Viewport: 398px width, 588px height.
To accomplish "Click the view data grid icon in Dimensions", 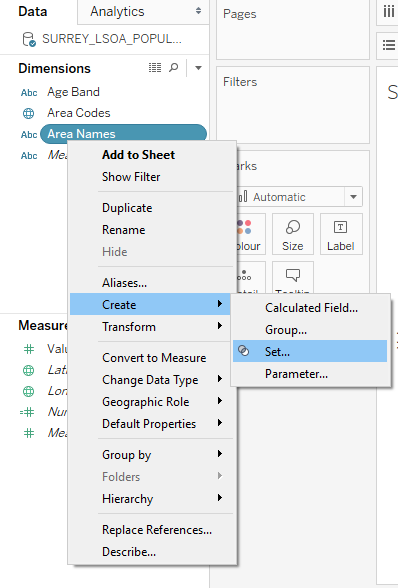I will [155, 68].
